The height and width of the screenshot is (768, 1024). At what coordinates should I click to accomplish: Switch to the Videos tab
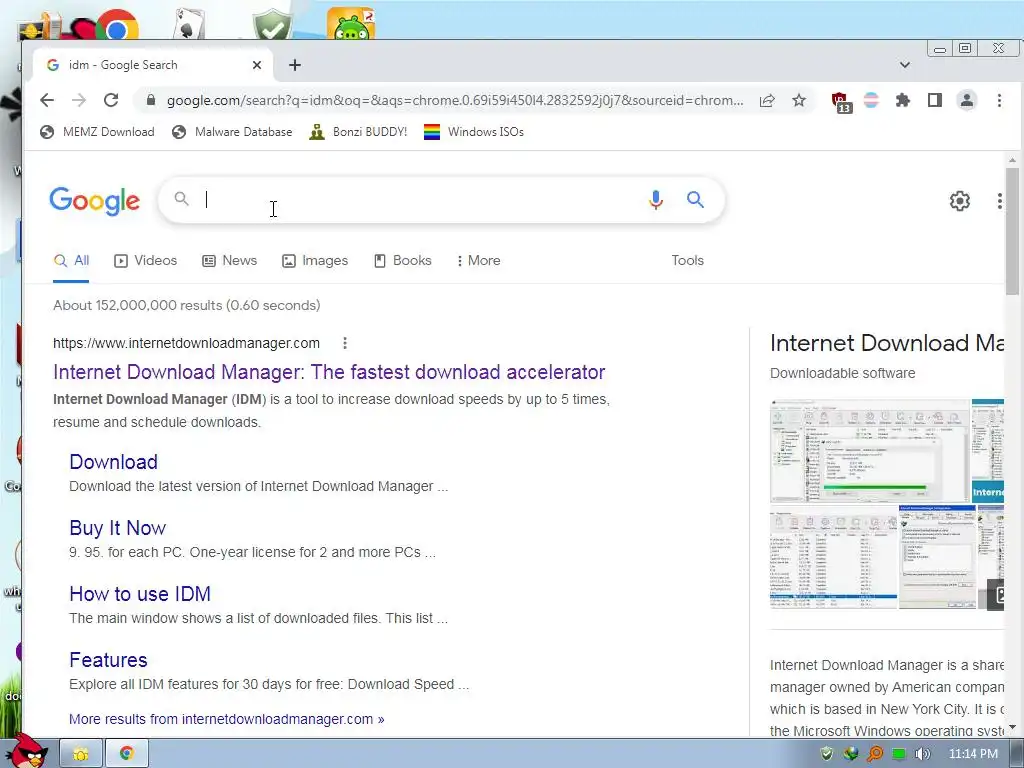click(x=146, y=261)
